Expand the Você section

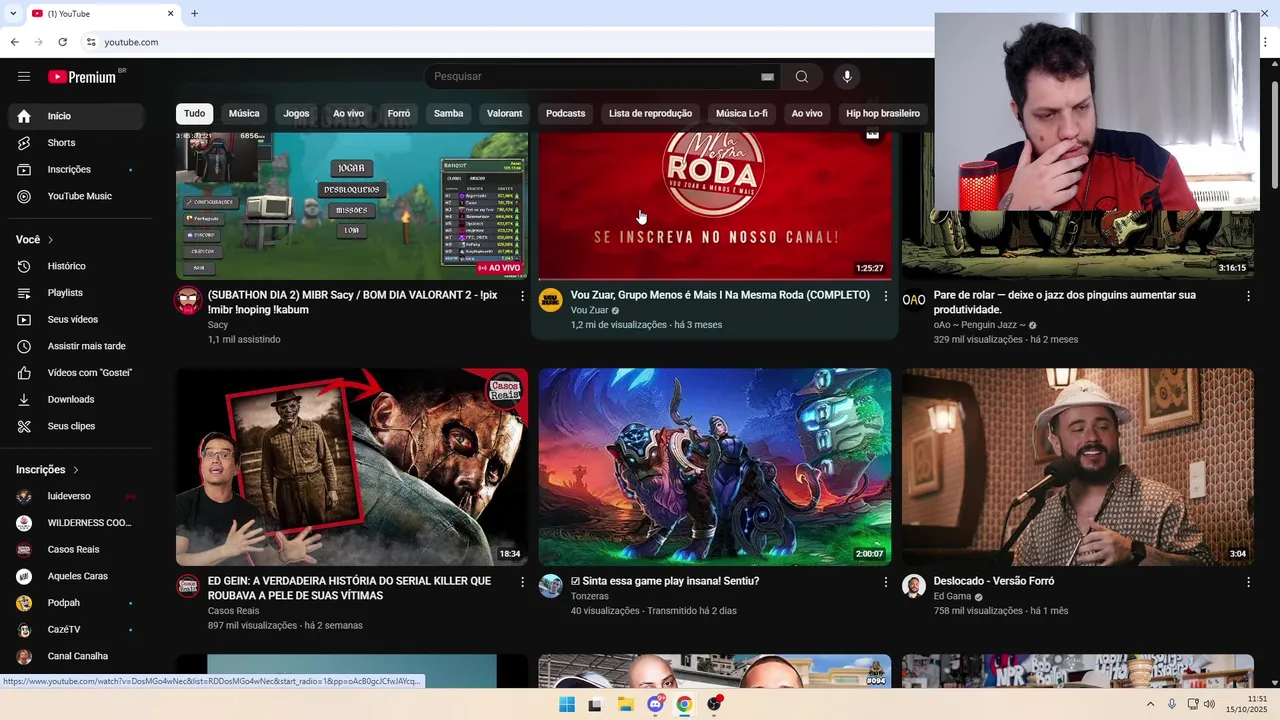pos(35,240)
